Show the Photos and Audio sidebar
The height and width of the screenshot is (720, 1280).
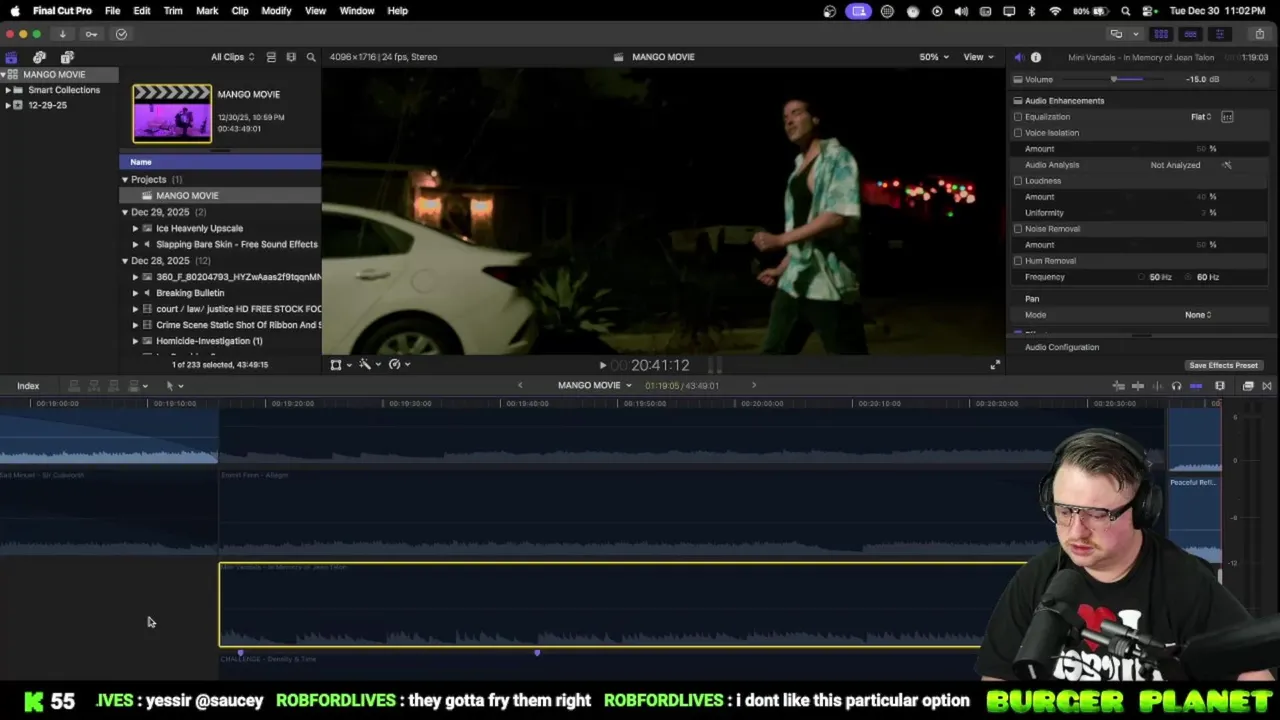point(39,57)
